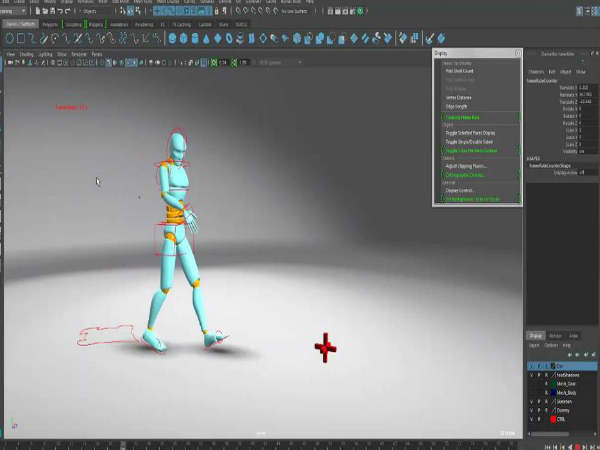This screenshot has height=450, width=600.
Task: Toggle visibility of the Dummy layer
Action: click(531, 409)
